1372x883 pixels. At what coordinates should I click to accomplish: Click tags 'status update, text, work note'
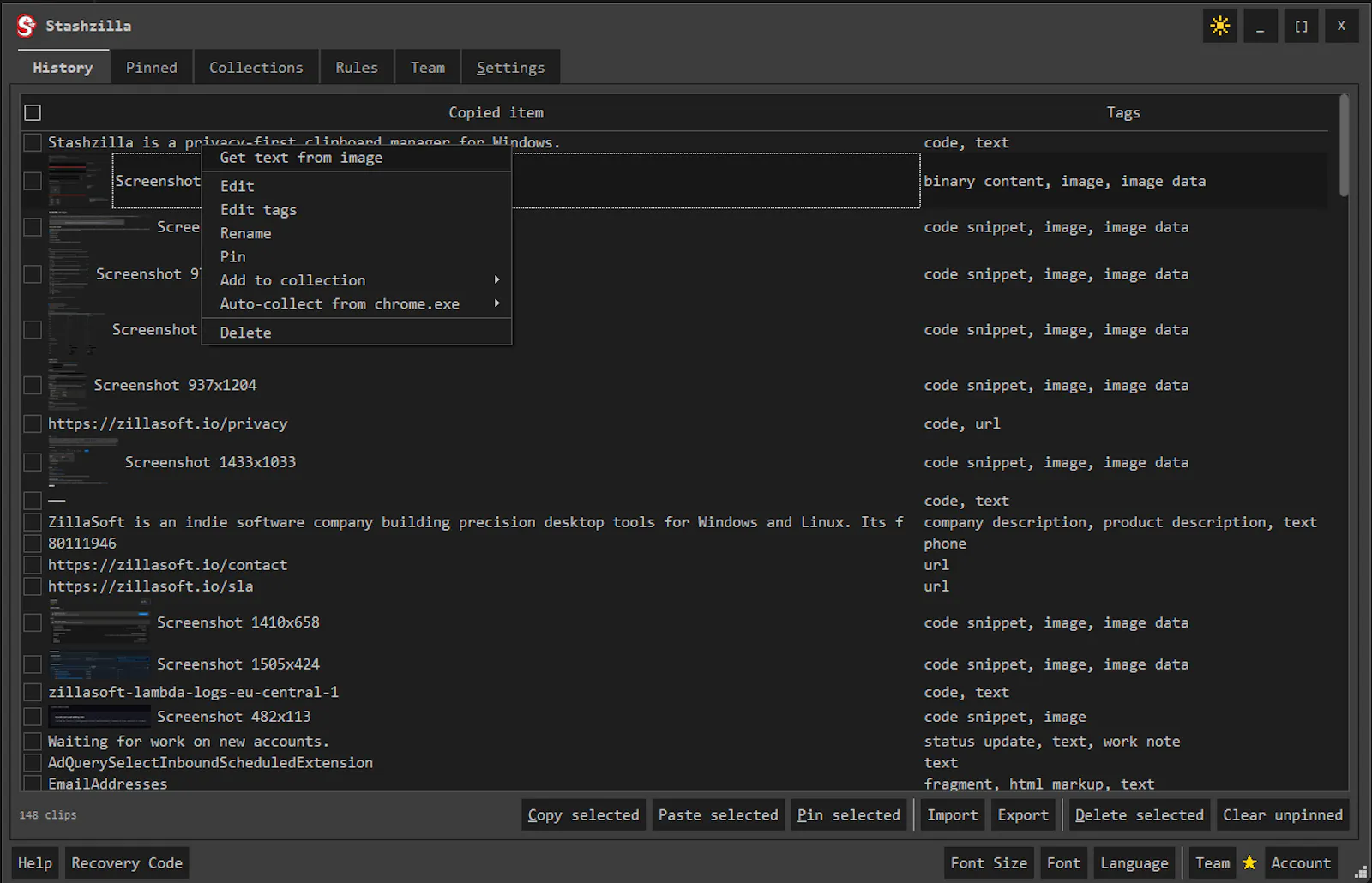click(x=1052, y=742)
